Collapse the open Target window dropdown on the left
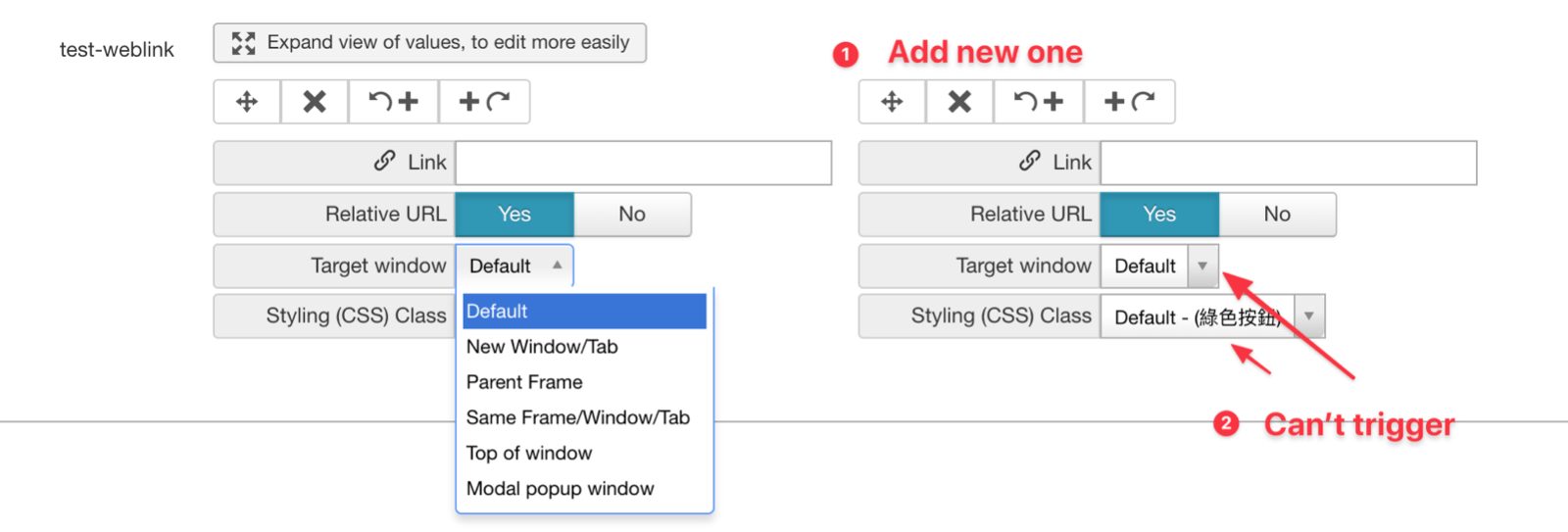 [514, 266]
